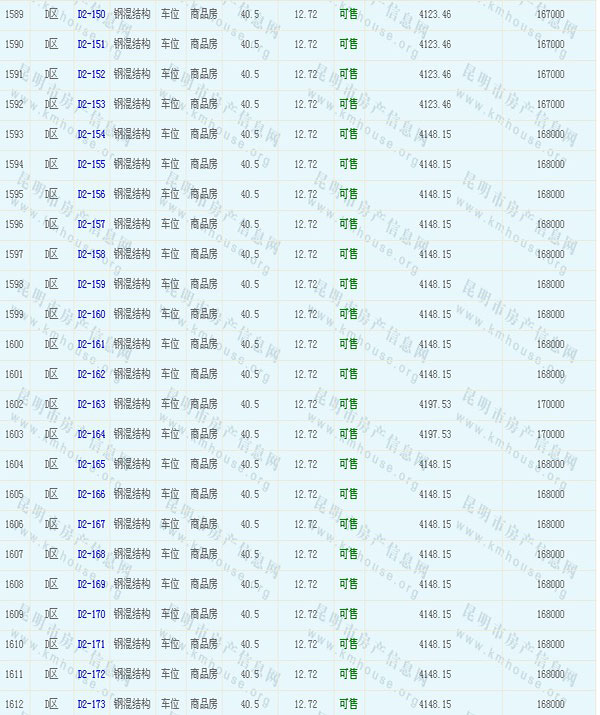Open the D2-163 unit link
The width and height of the screenshot is (600, 715).
tap(91, 405)
